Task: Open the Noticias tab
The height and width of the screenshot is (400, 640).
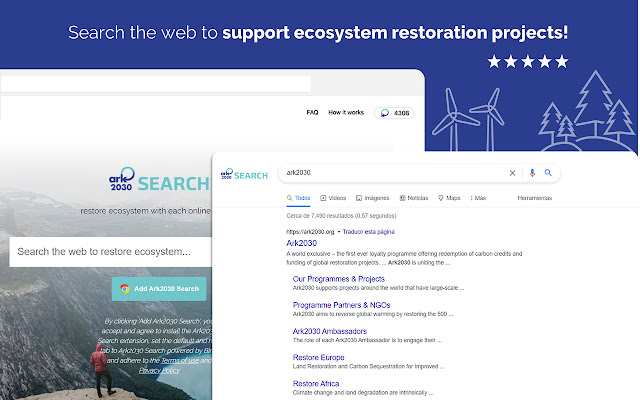Action: point(413,198)
